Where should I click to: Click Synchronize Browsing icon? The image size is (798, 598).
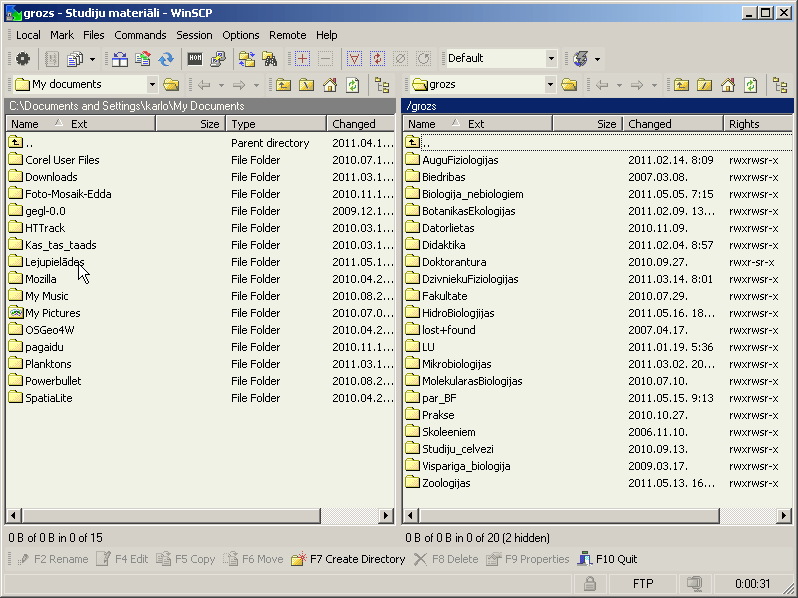(x=247, y=59)
